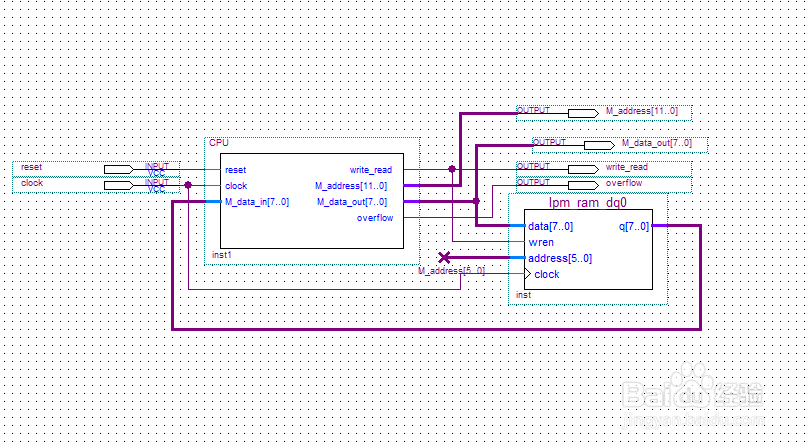
Task: Click the X marker on the address bus
Action: click(x=444, y=257)
